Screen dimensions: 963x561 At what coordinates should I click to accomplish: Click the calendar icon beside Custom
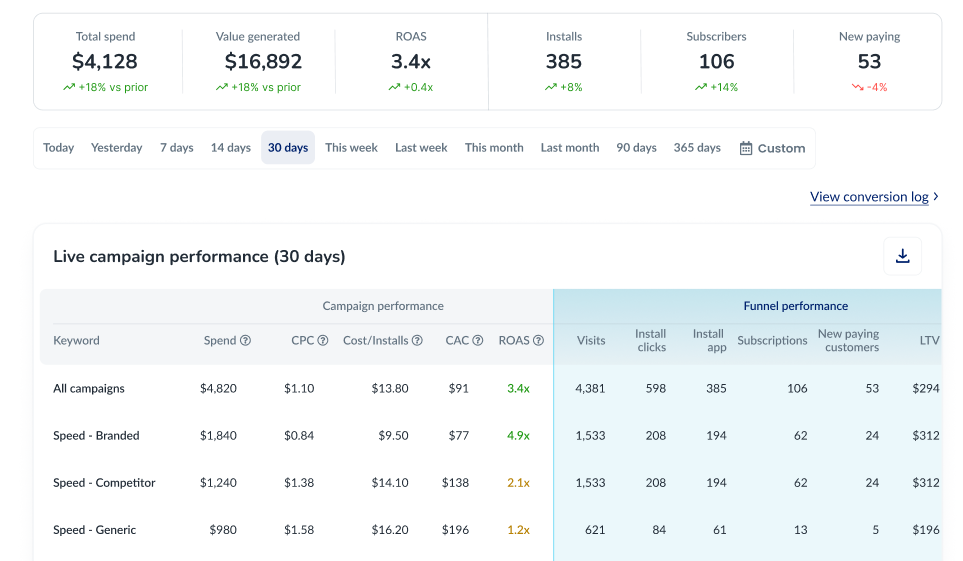coord(746,148)
